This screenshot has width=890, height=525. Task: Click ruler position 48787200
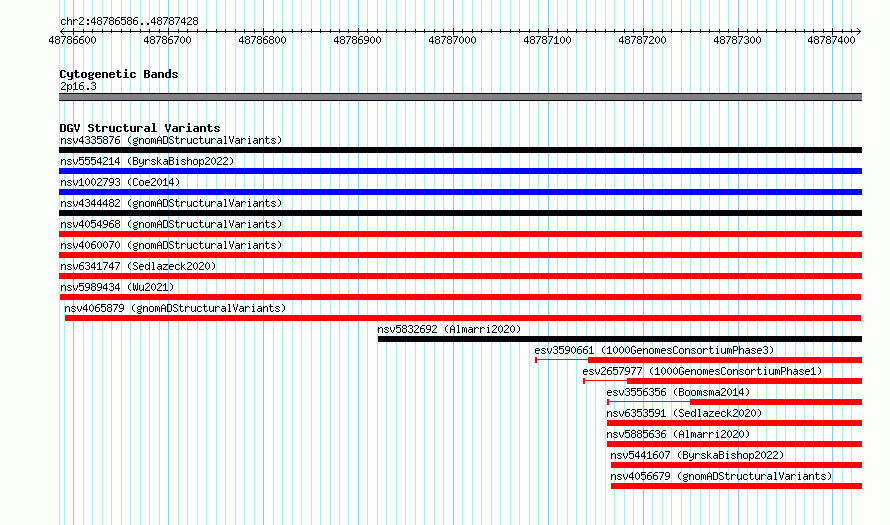(642, 40)
